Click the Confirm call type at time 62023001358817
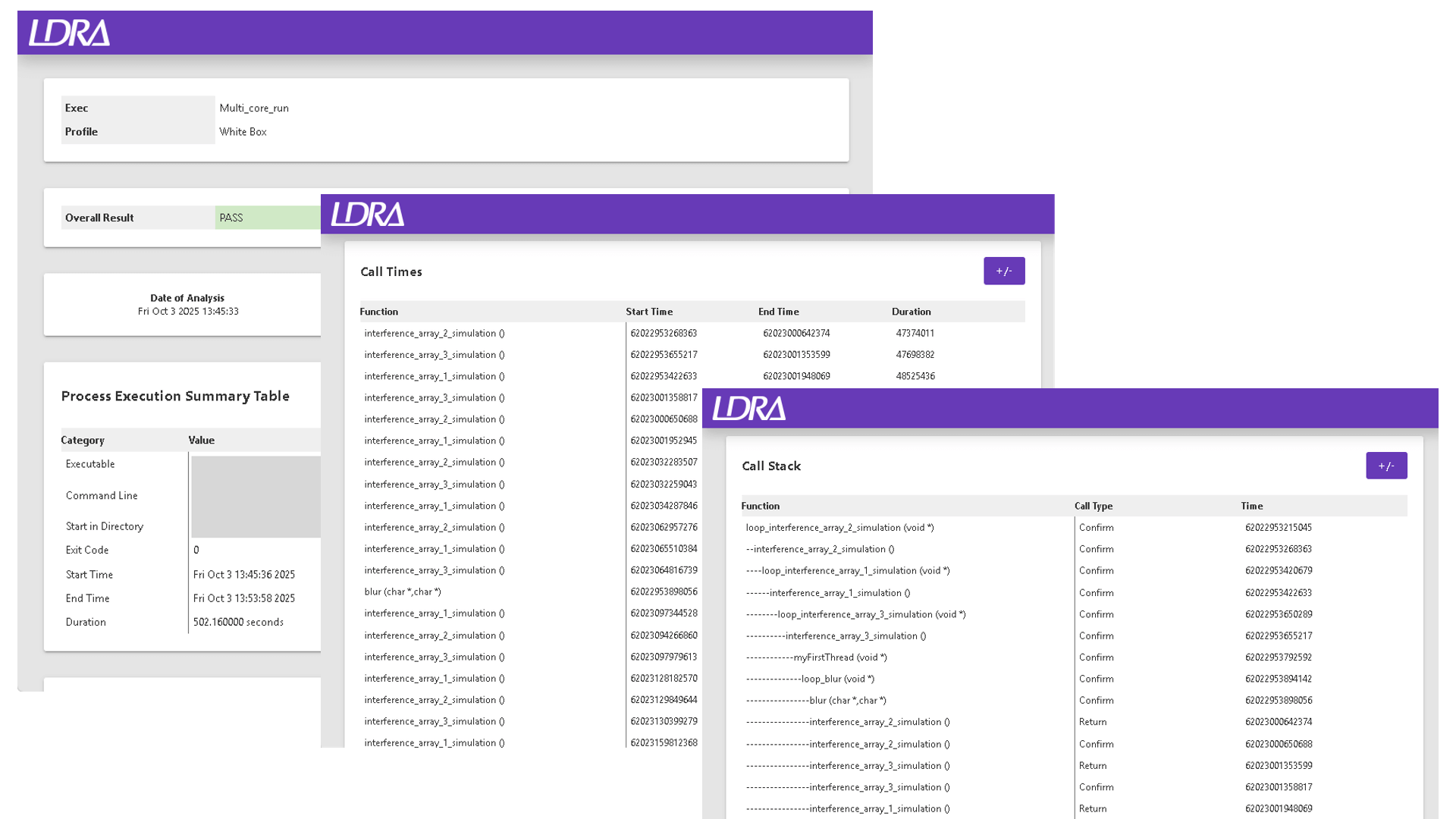This screenshot has height=819, width=1456. click(1097, 787)
